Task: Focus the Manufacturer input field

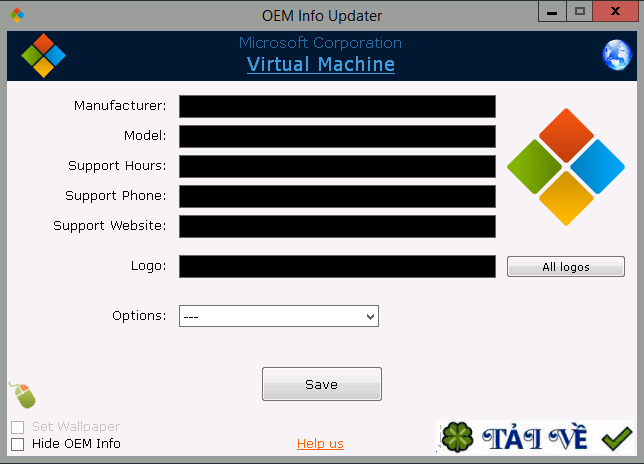Action: click(337, 106)
